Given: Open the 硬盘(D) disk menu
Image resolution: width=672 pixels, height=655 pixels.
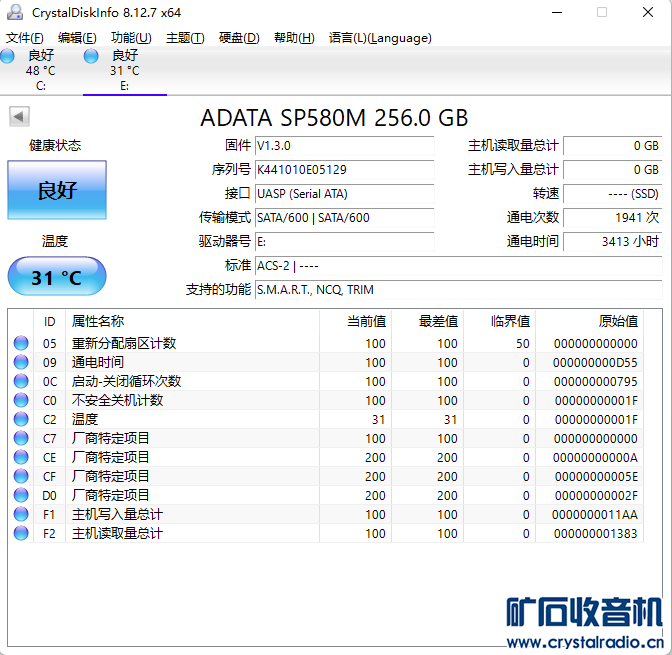Looking at the screenshot, I should click(x=239, y=38).
